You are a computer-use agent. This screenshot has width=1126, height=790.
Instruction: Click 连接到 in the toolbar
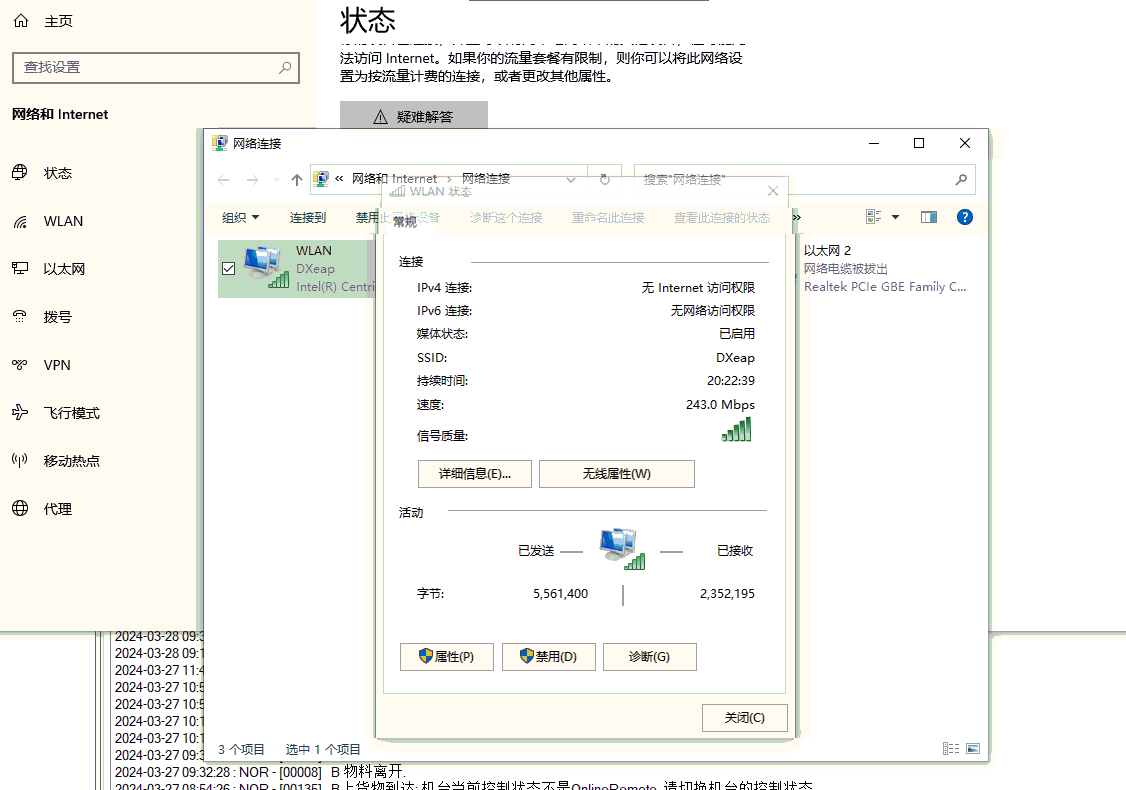click(x=308, y=218)
